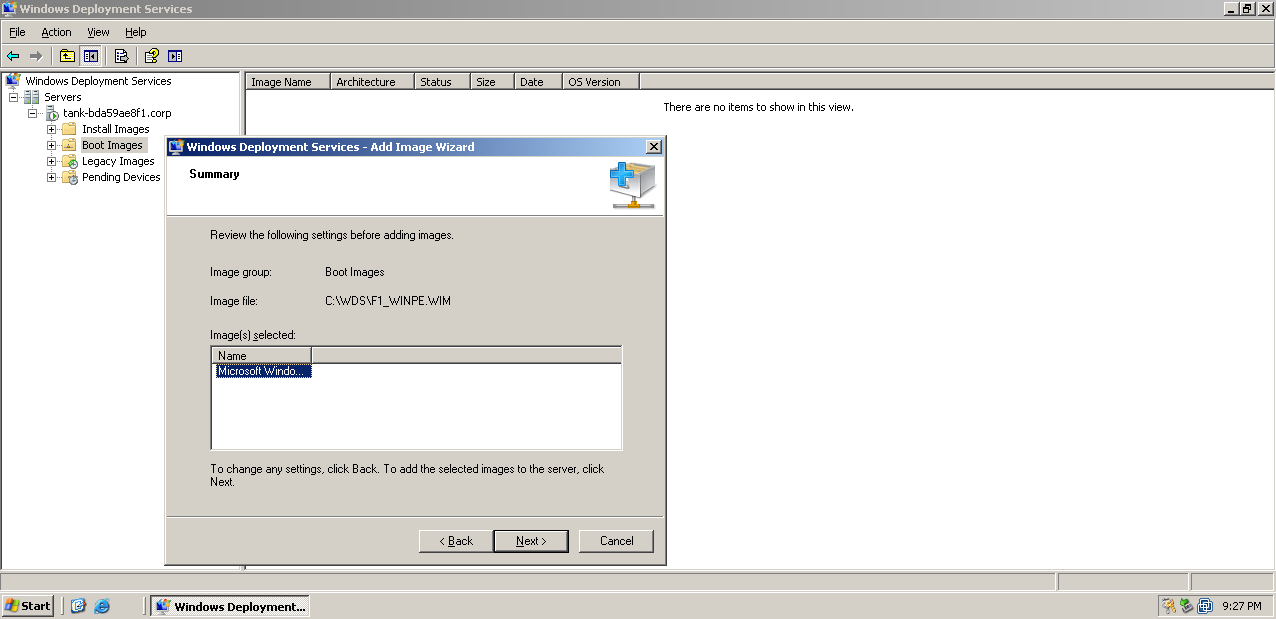Click the Install Images folder icon
This screenshot has width=1276, height=619.
point(69,129)
